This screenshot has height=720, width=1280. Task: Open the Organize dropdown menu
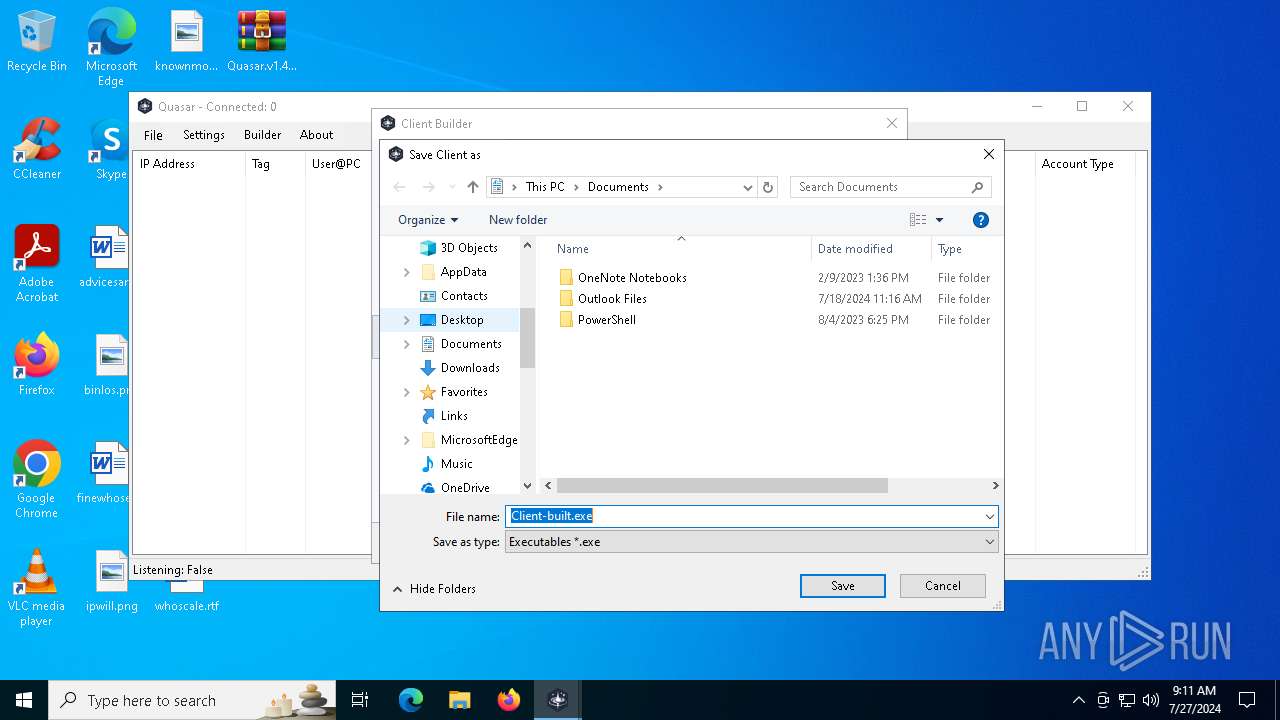pos(428,220)
